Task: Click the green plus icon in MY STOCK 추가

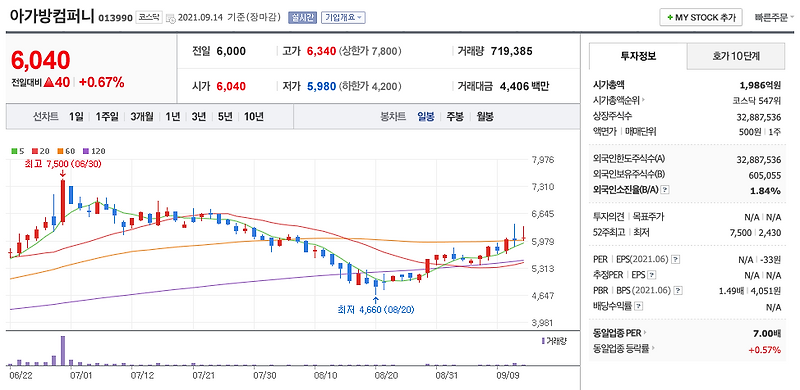Action: [669, 17]
